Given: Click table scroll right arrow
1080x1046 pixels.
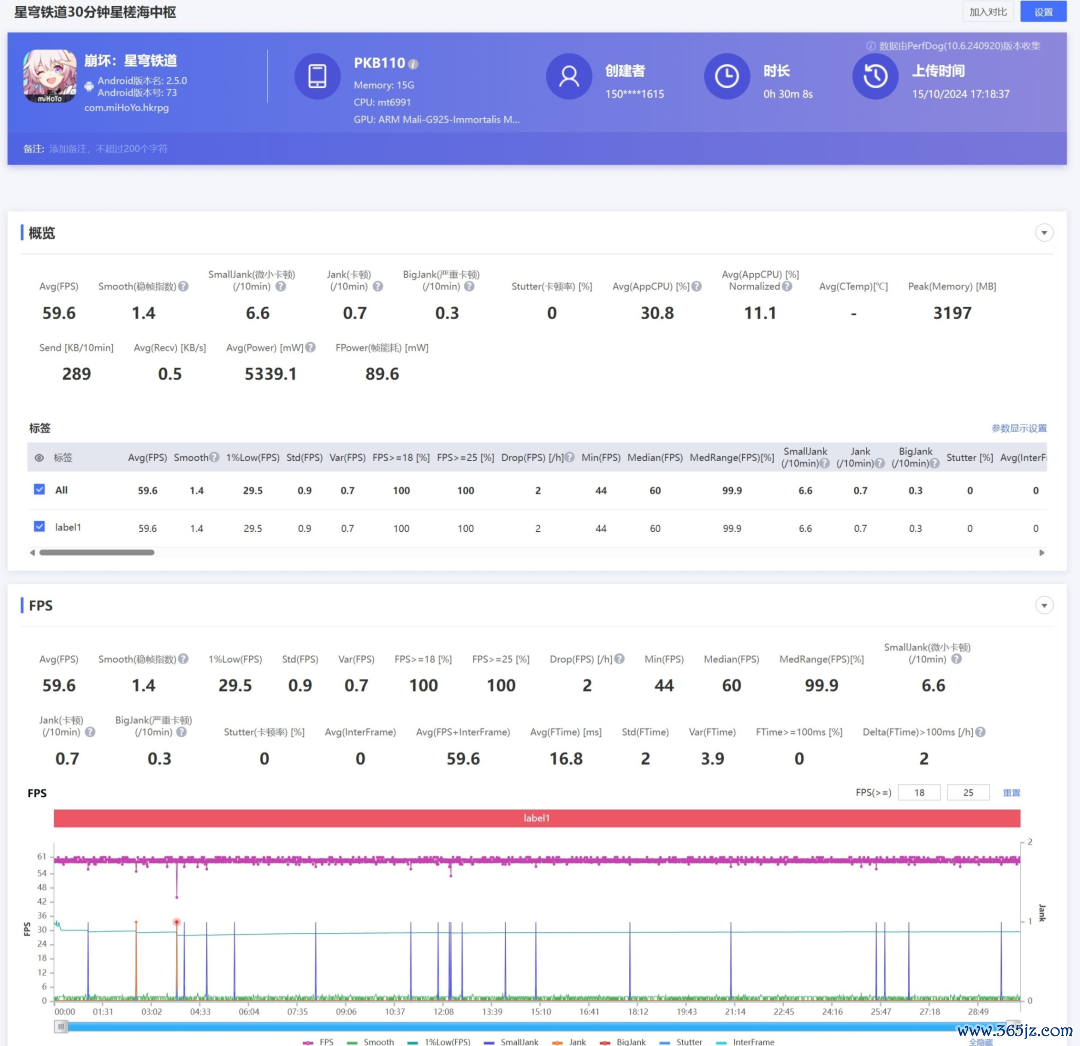Looking at the screenshot, I should coord(1041,552).
